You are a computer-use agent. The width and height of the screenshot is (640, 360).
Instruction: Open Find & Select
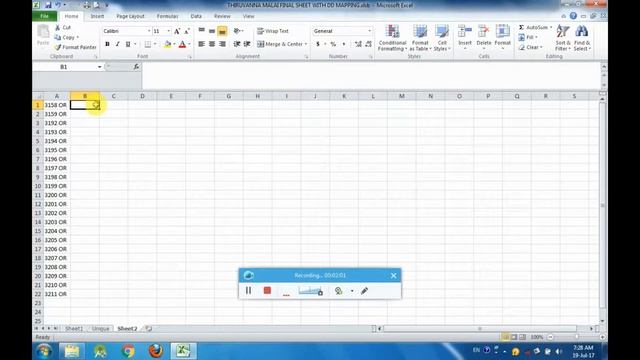(582, 38)
